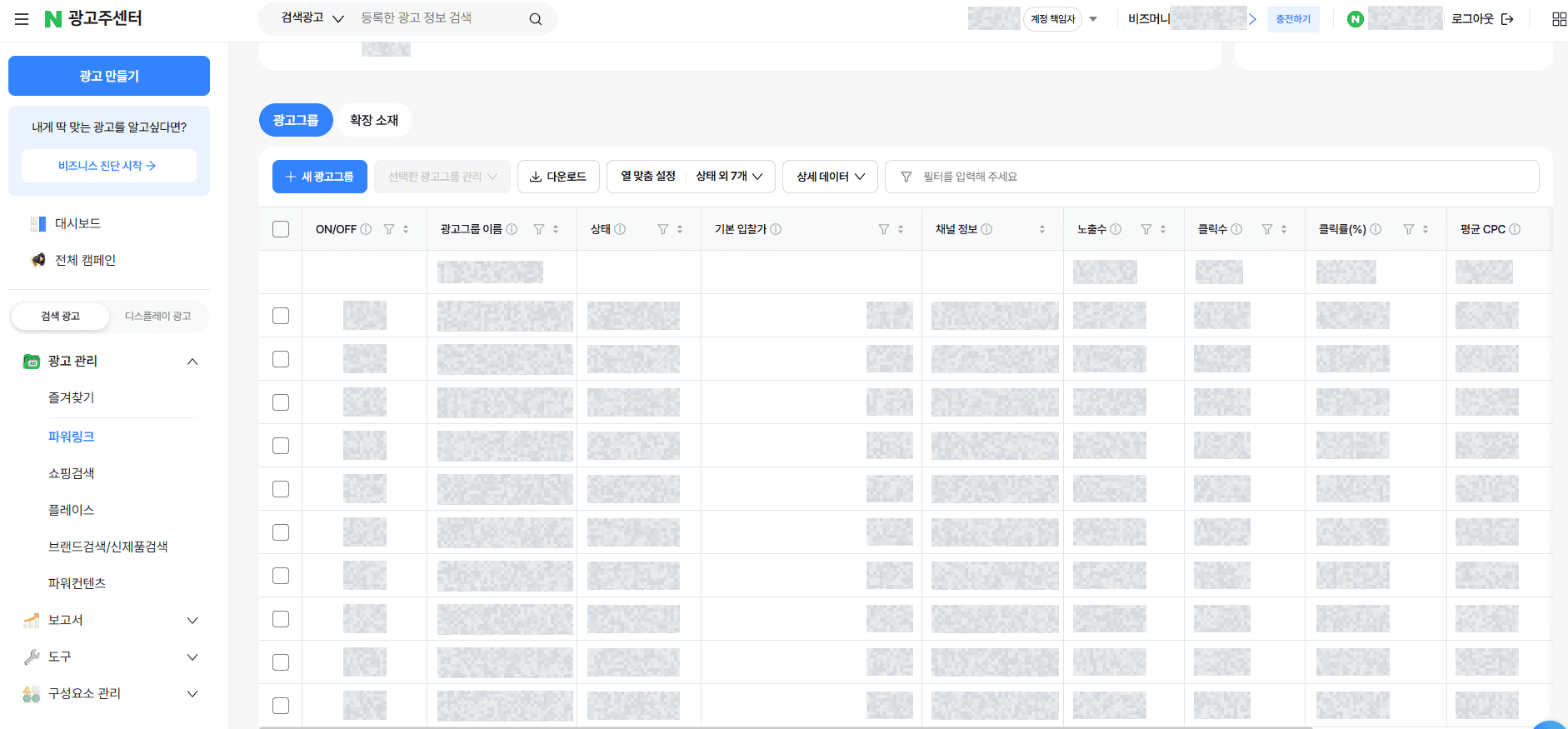Viewport: 1568px width, 729px height.
Task: Click the 보고서 chart icon
Action: tap(32, 620)
